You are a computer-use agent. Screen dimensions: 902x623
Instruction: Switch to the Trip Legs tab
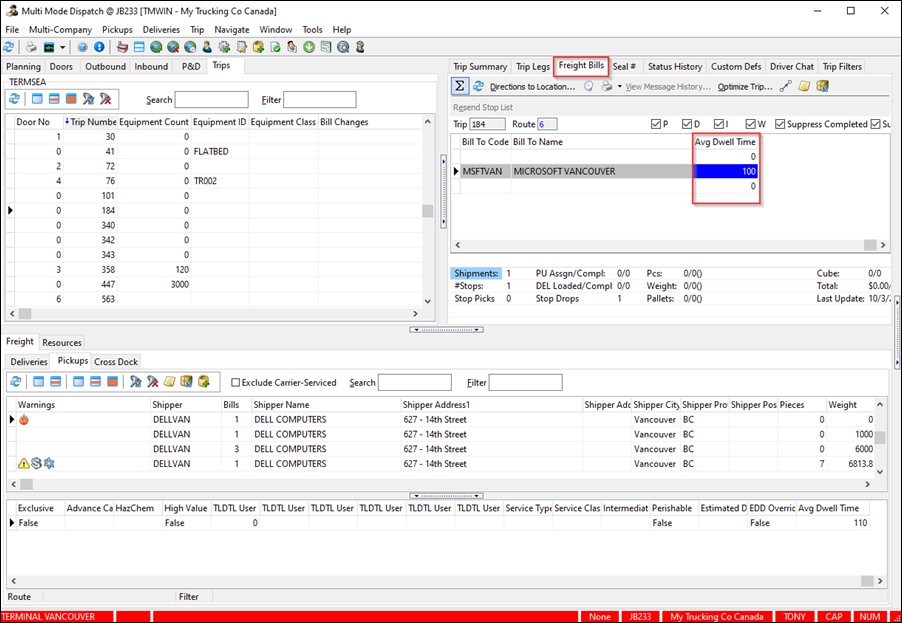coord(532,67)
